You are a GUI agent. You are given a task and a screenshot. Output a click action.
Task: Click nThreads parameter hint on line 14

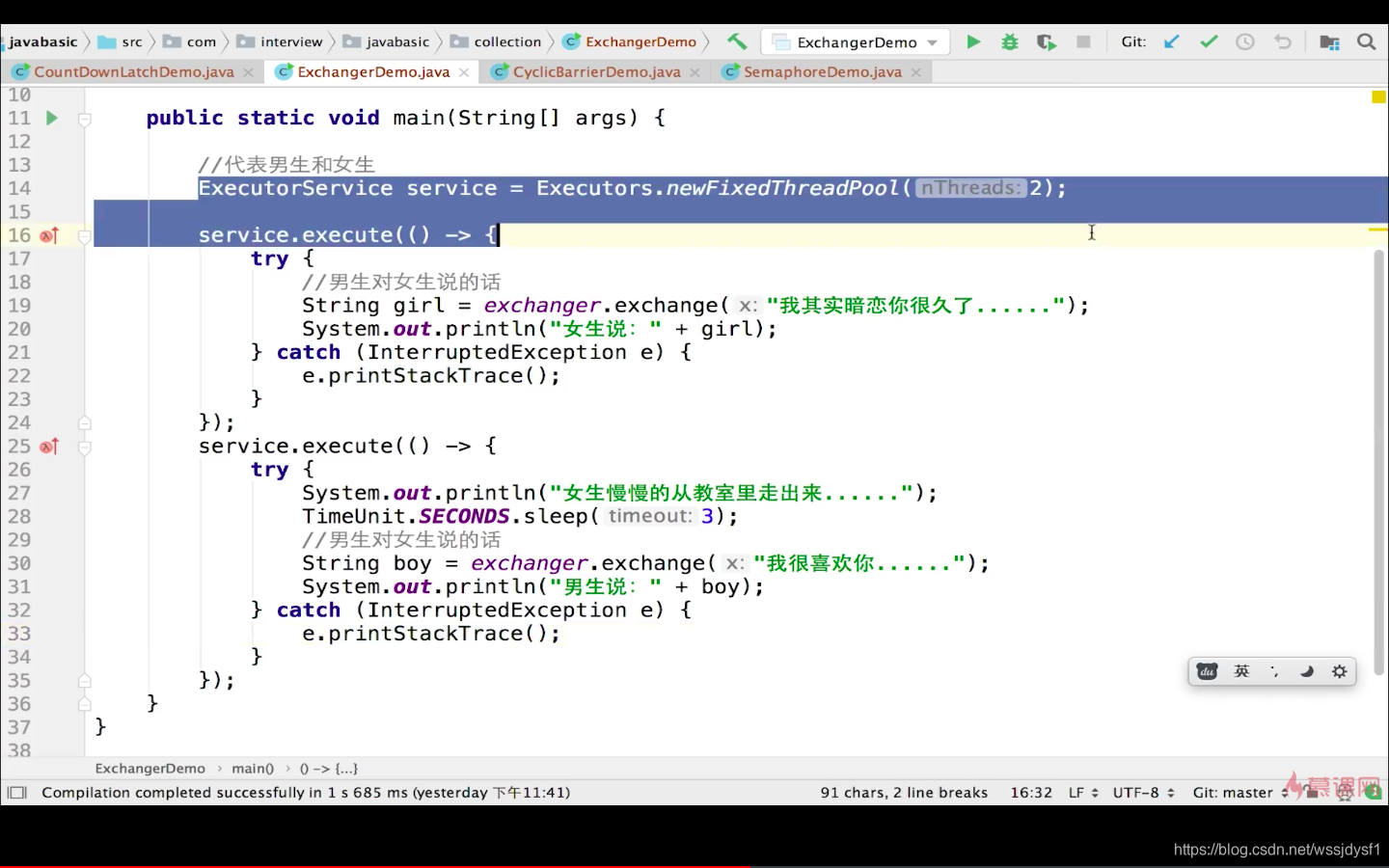969,188
